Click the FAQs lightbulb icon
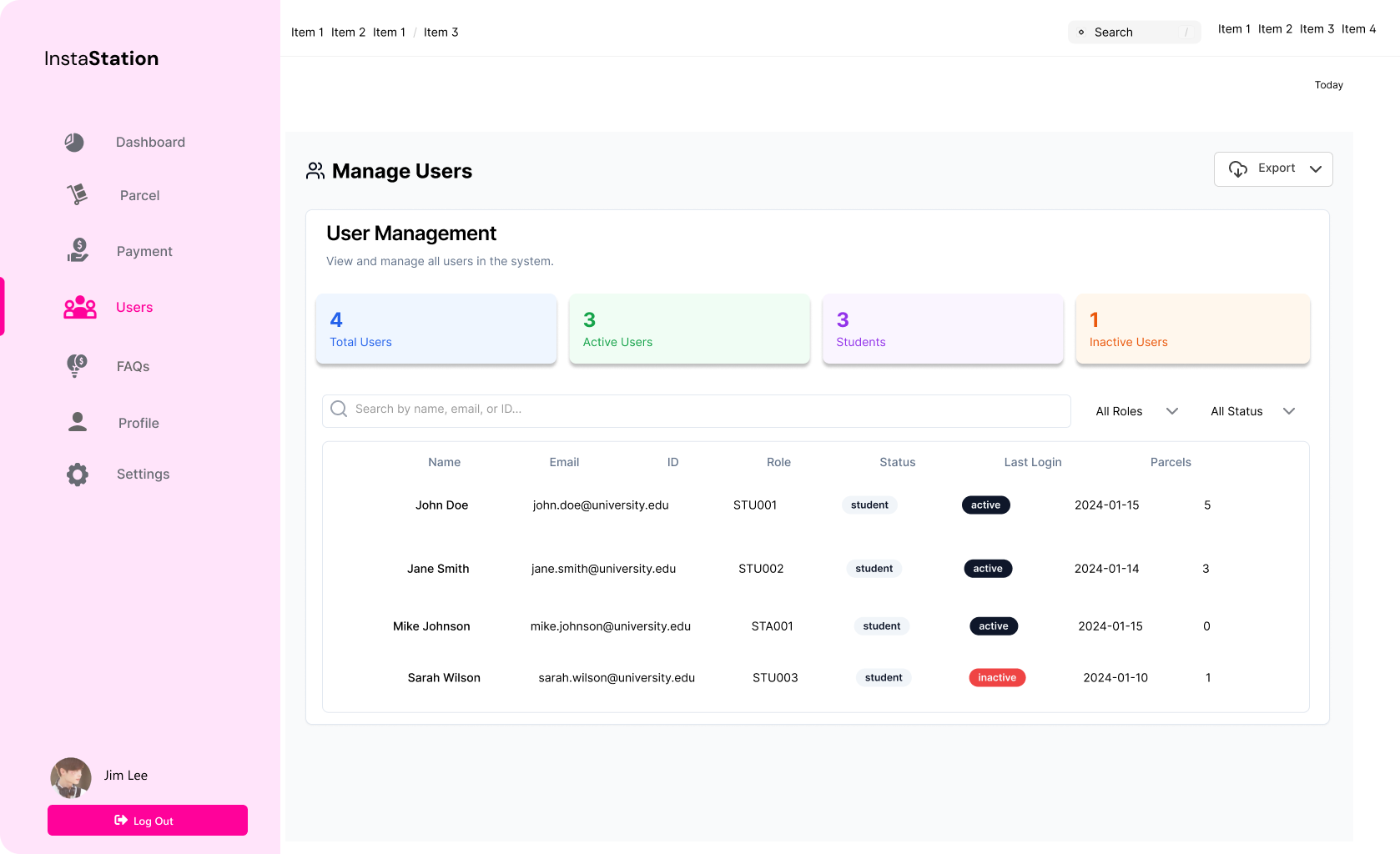The width and height of the screenshot is (1400, 854). pos(77,365)
